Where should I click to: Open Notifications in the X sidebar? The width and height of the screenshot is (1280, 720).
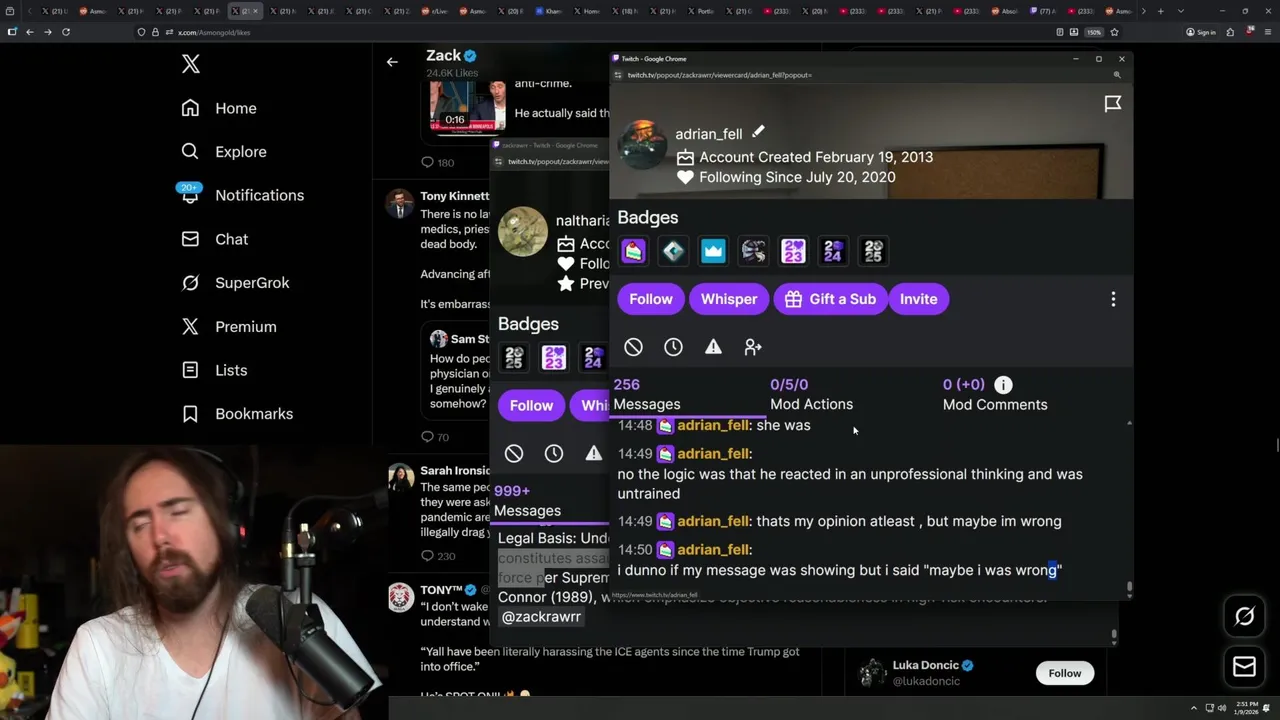(x=242, y=195)
